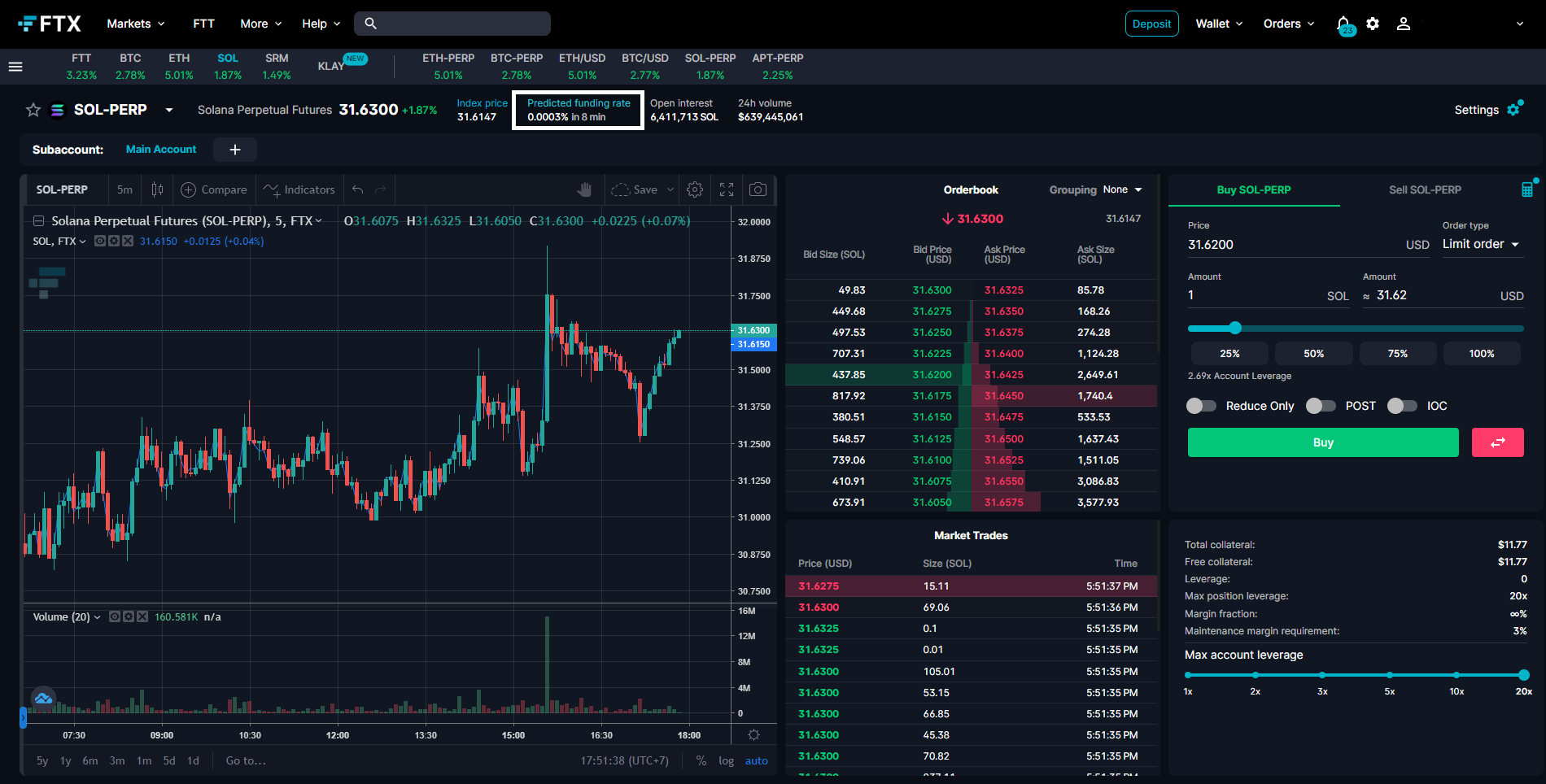
Task: Open the Limit order type dropdown
Action: (x=1481, y=244)
